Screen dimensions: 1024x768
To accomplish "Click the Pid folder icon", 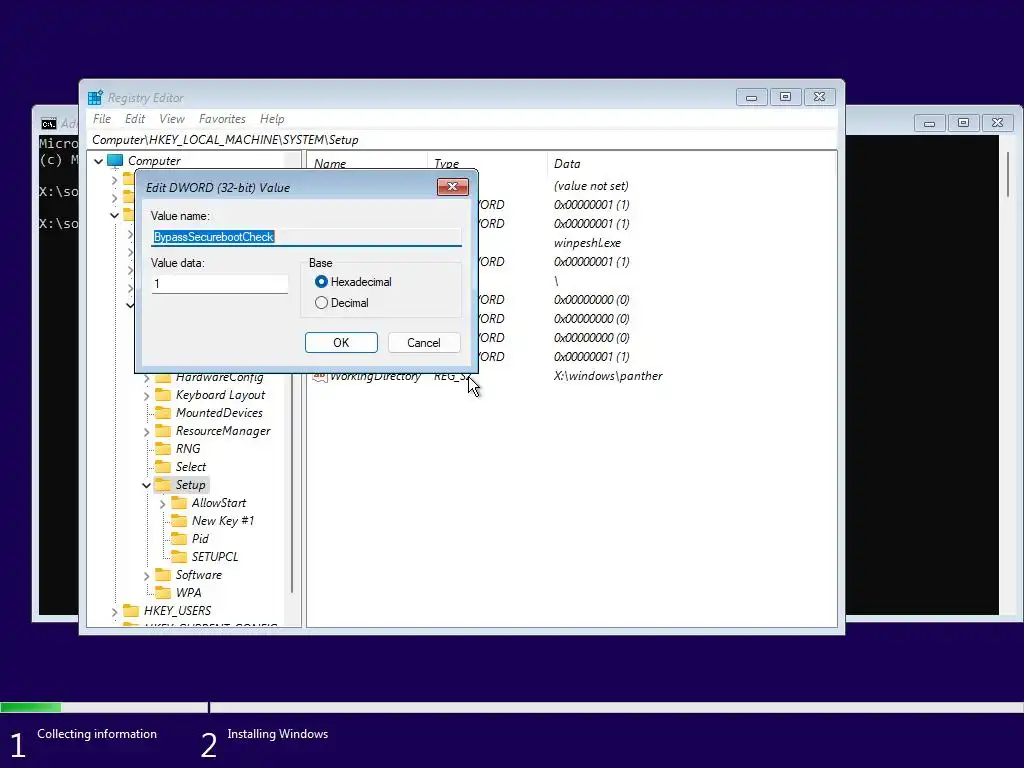I will 178,539.
